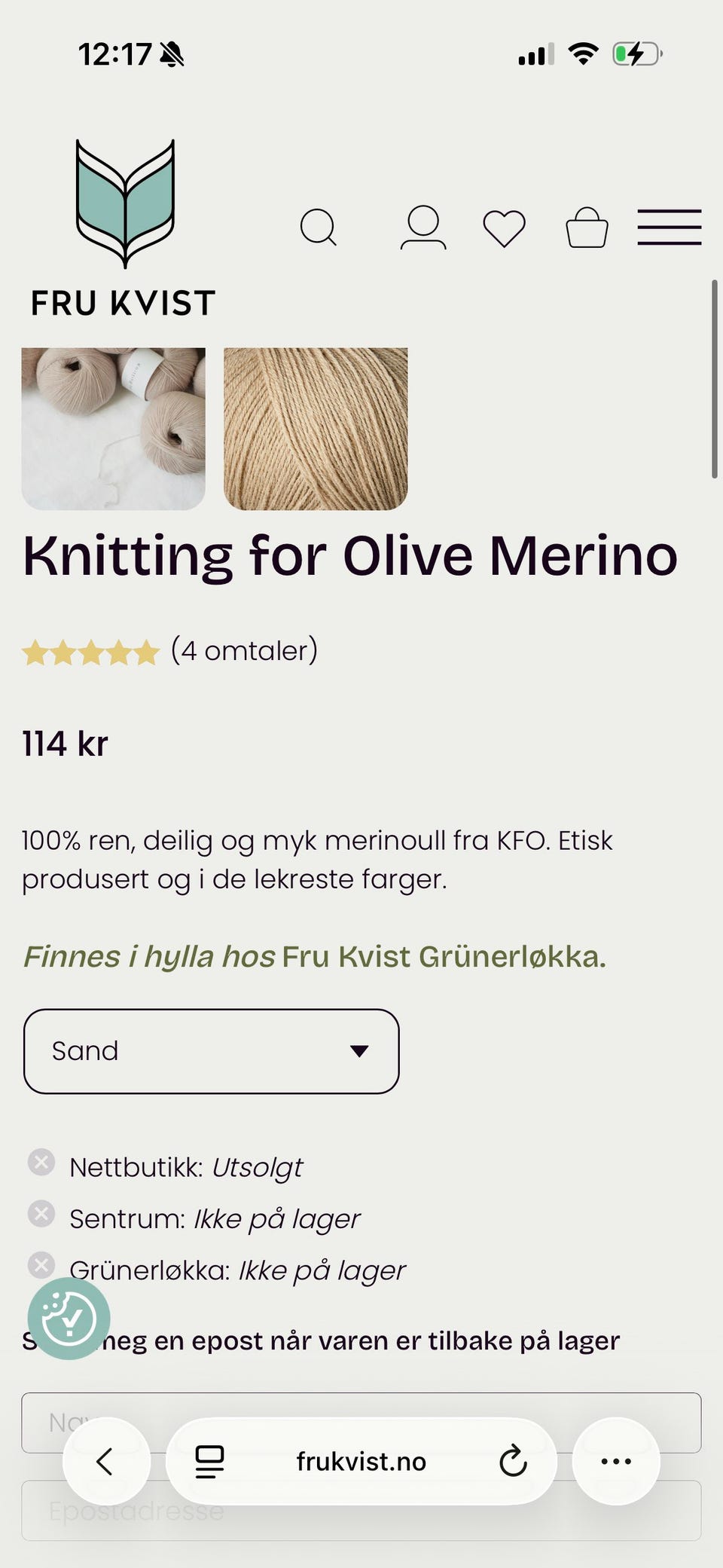Open the wishlist heart icon
723x1568 pixels.
pyautogui.click(x=504, y=228)
